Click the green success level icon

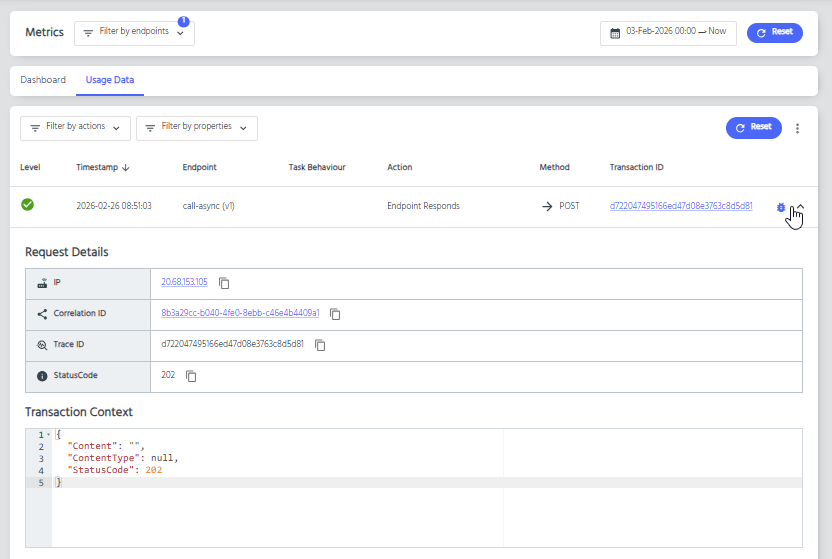28,205
